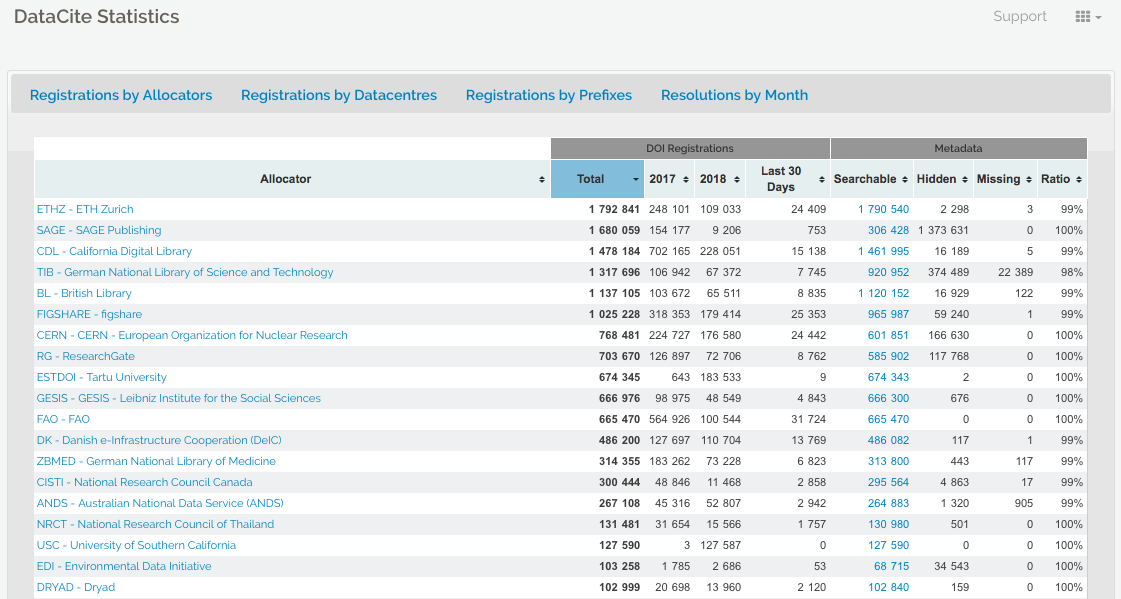This screenshot has height=599, width=1121.
Task: Open ZBMED German National Library of Medicine
Action: [156, 461]
